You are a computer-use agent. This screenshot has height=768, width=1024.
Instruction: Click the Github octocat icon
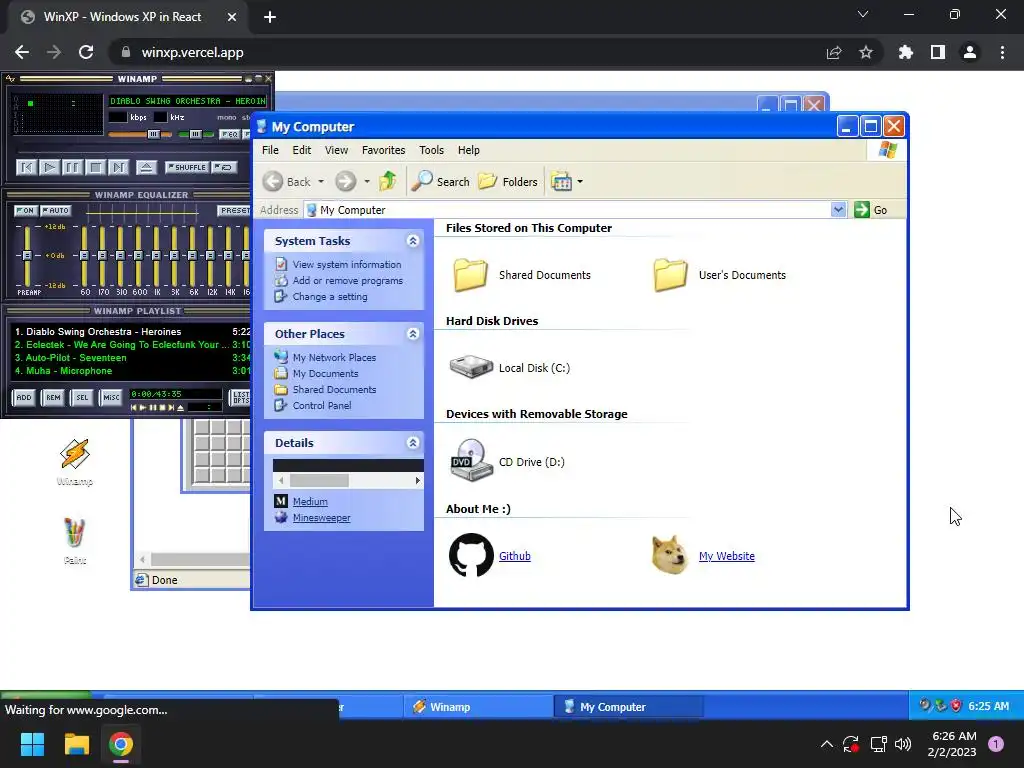click(x=471, y=555)
